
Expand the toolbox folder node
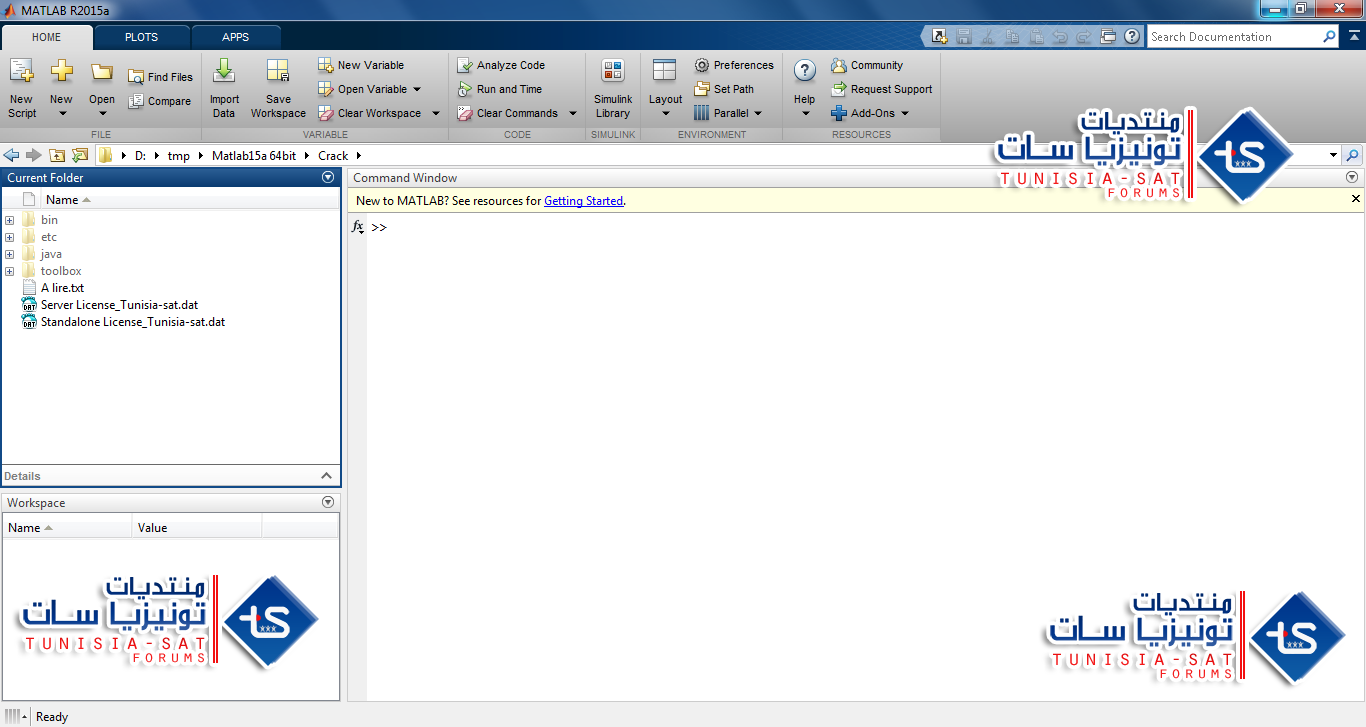[x=9, y=271]
